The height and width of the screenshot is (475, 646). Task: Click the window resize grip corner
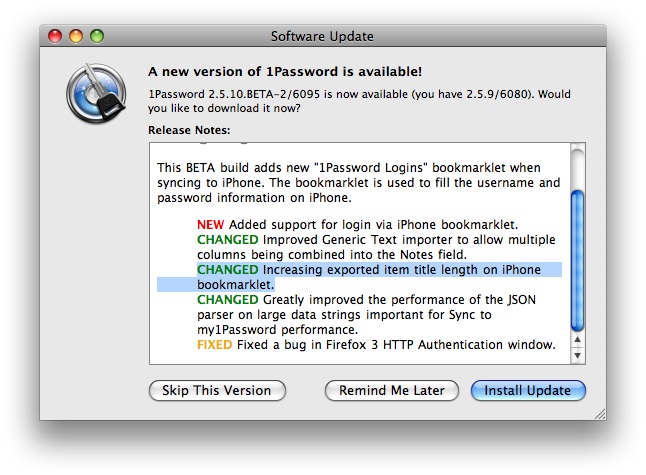pos(600,414)
